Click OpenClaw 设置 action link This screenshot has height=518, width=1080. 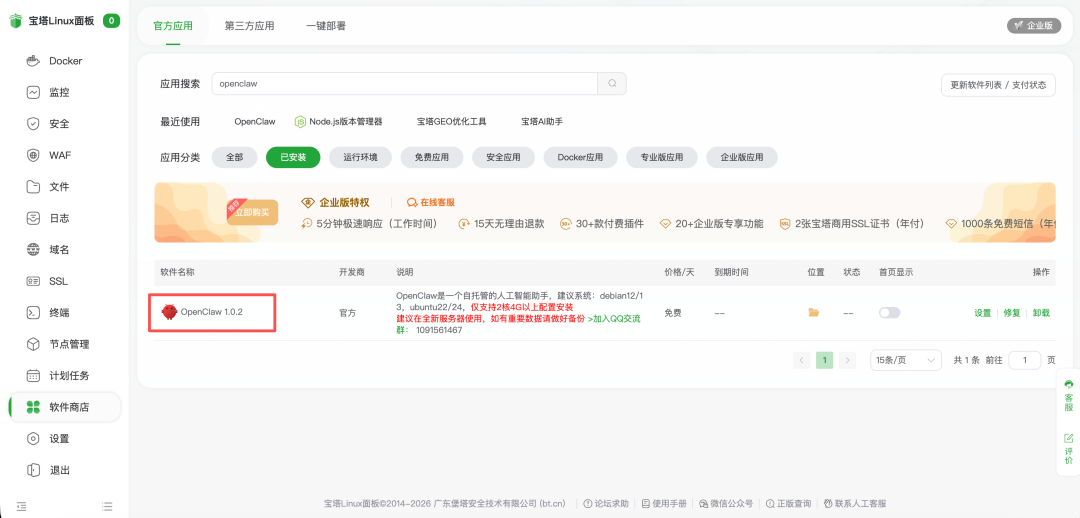tap(982, 313)
